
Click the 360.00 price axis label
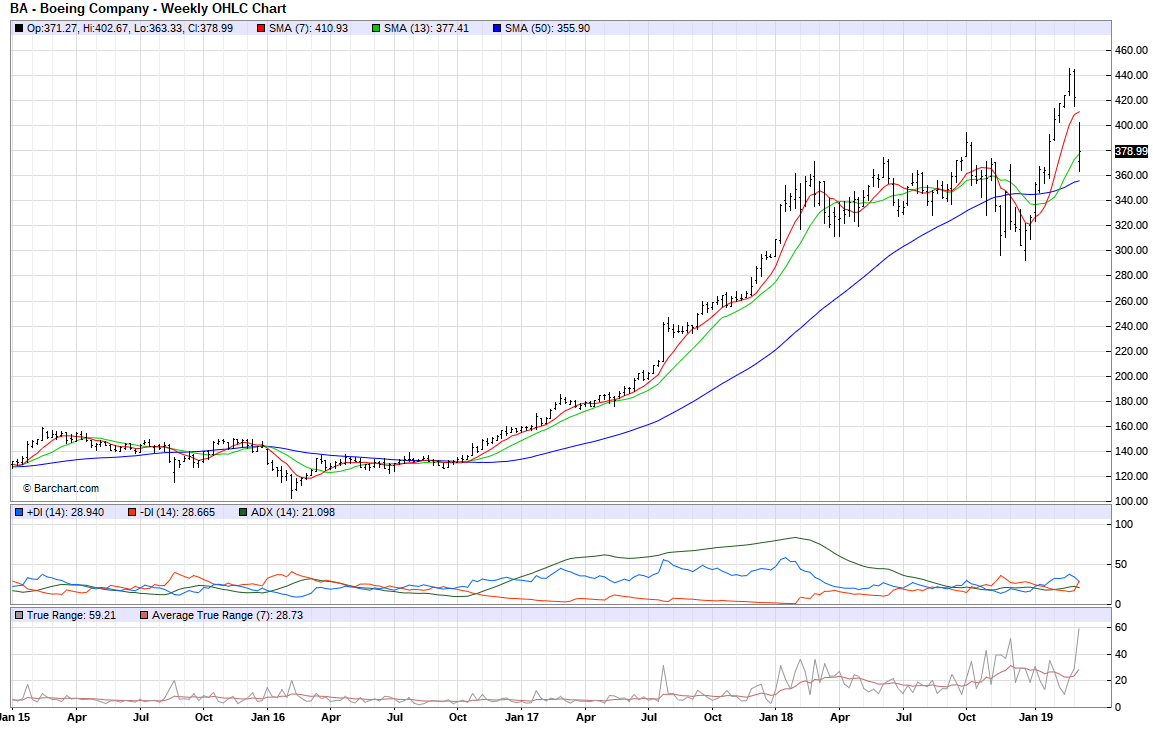pos(1131,176)
